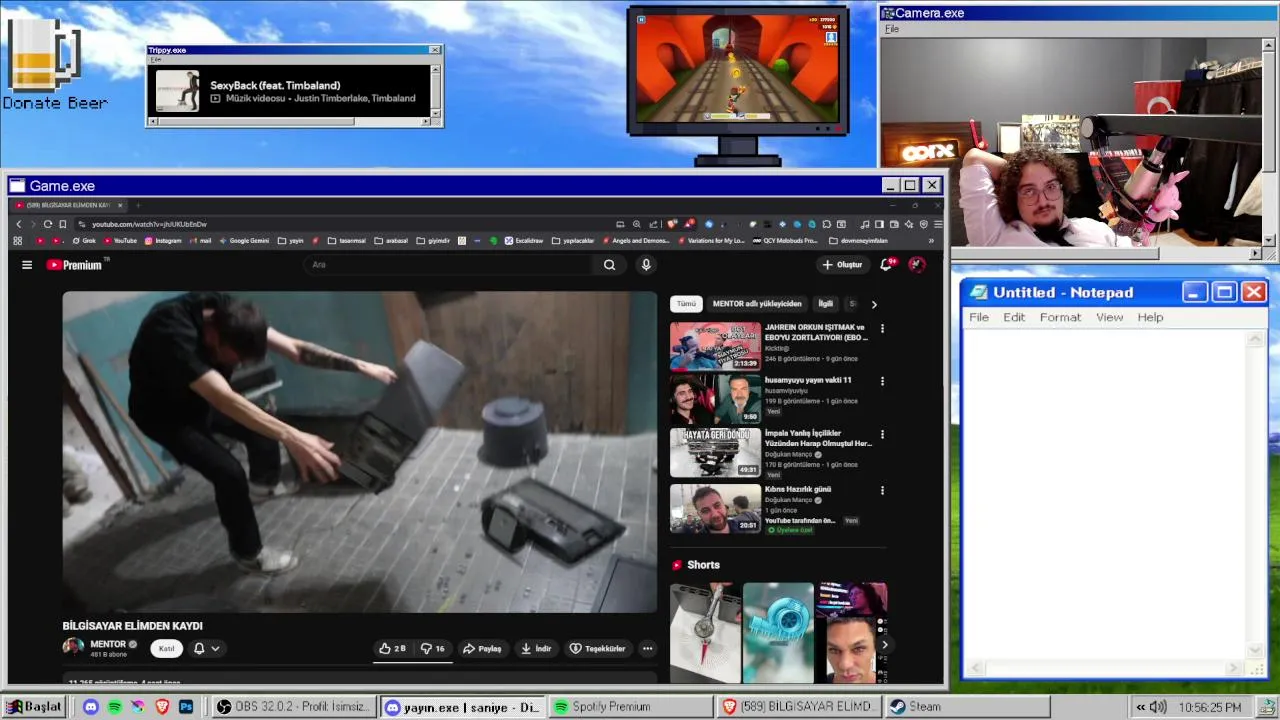The image size is (1280, 720).
Task: Switch to OBS 32.0.2 taskbar window
Action: pos(295,707)
